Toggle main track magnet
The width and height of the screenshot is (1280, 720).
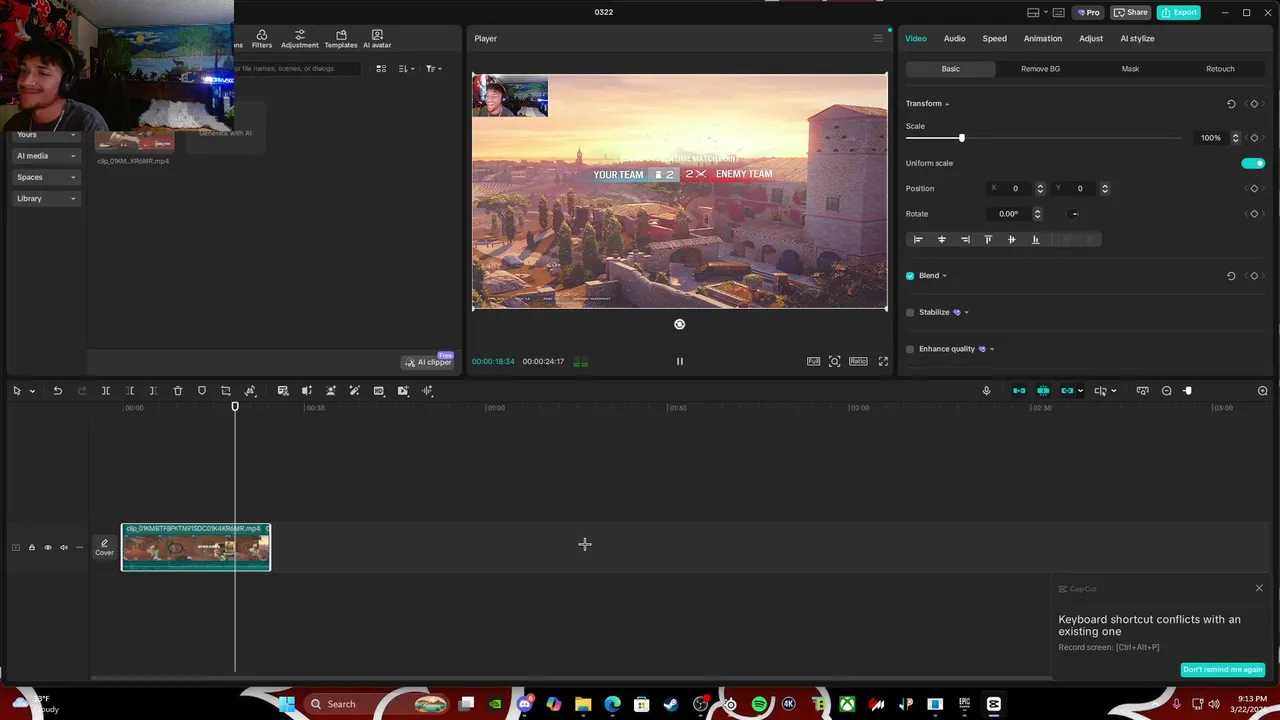pos(1019,391)
